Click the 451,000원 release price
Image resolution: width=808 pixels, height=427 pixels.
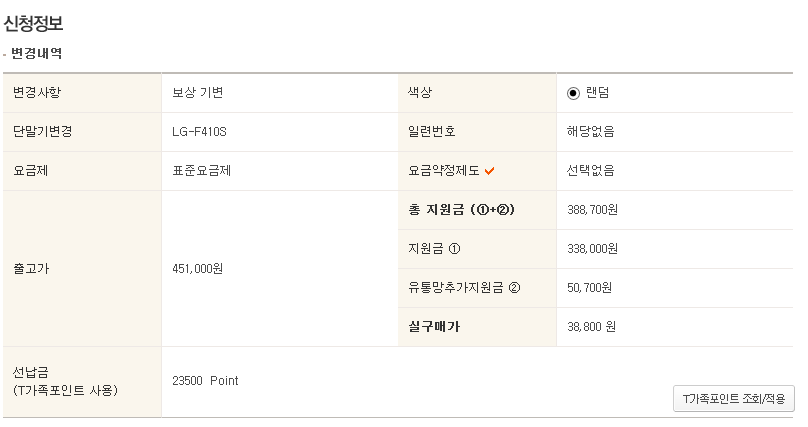[198, 269]
